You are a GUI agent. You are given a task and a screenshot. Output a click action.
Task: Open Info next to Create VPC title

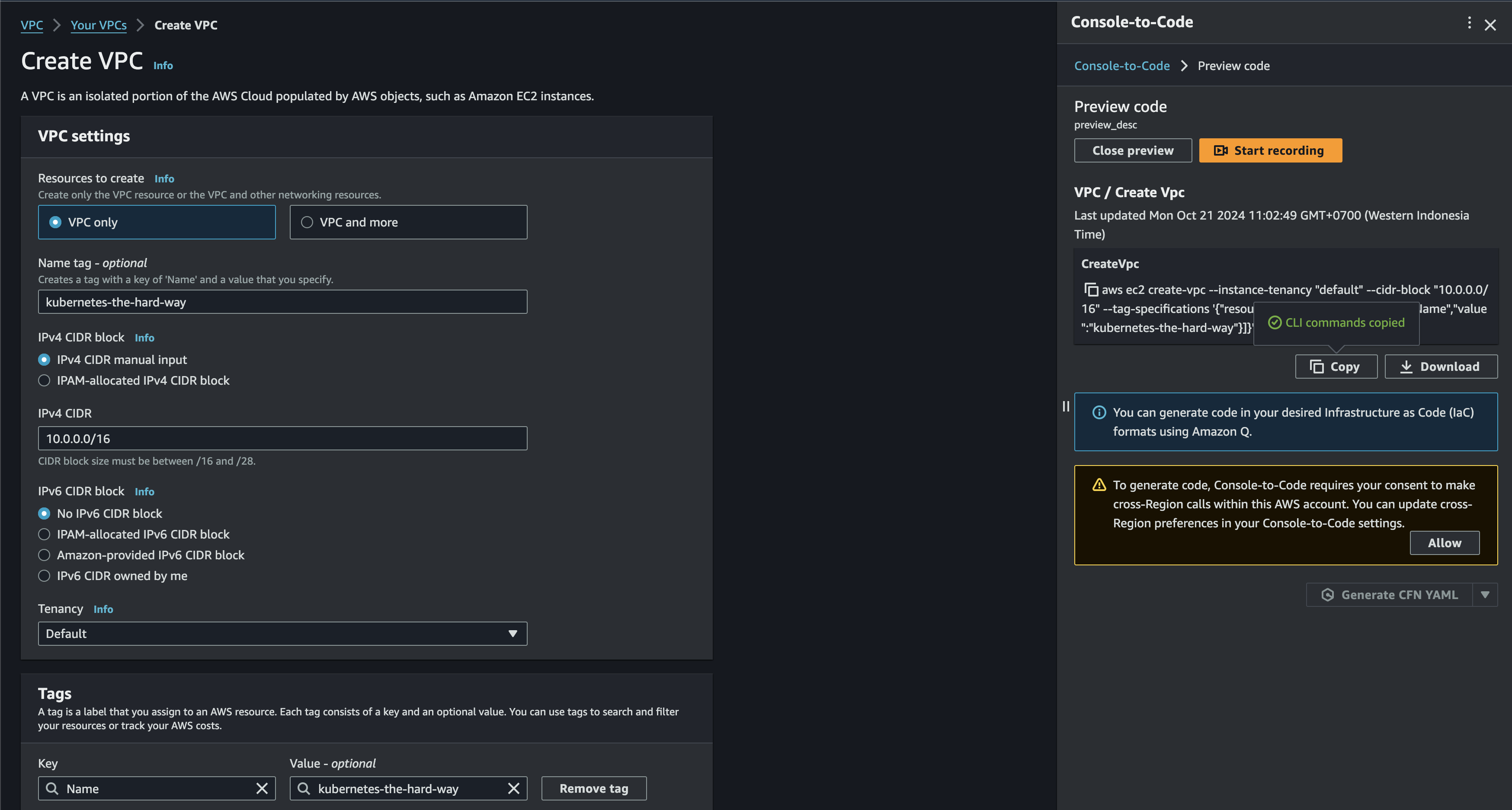163,66
